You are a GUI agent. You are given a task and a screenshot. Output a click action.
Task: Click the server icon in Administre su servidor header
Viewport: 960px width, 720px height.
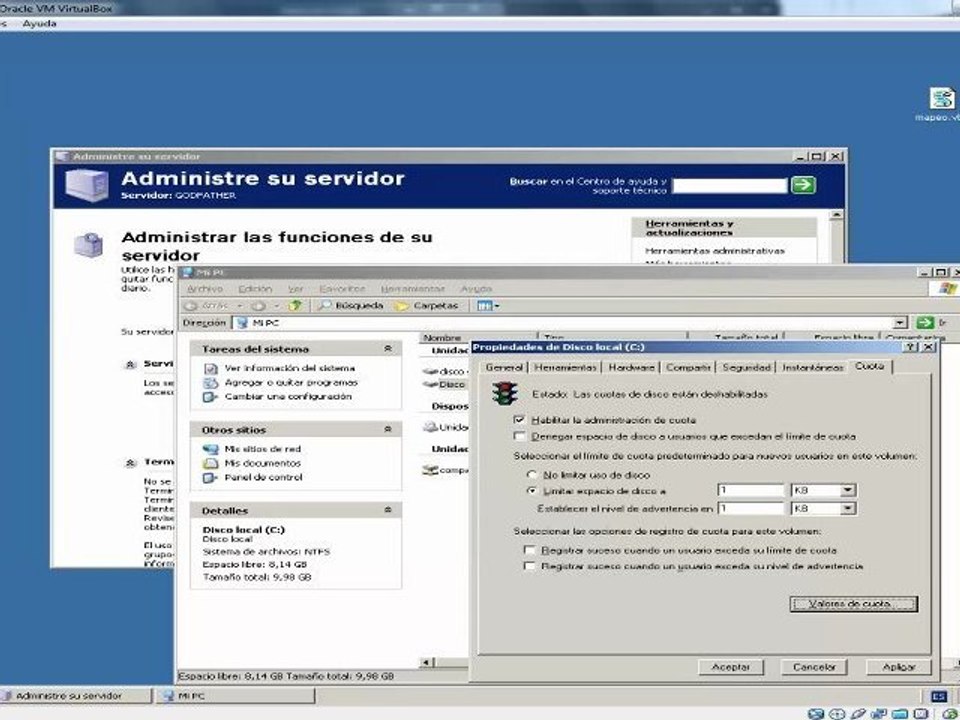(86, 184)
